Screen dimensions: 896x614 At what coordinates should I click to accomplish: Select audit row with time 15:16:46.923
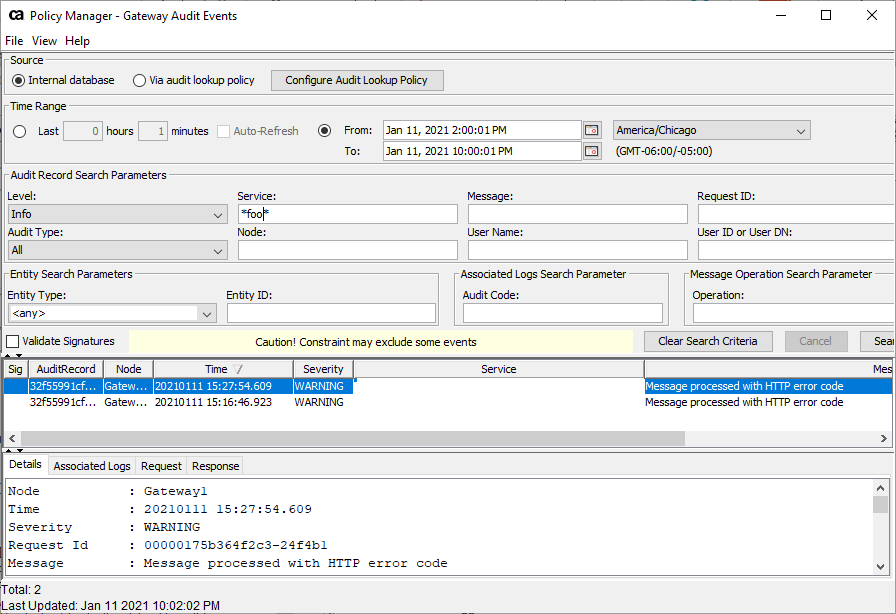pos(448,402)
